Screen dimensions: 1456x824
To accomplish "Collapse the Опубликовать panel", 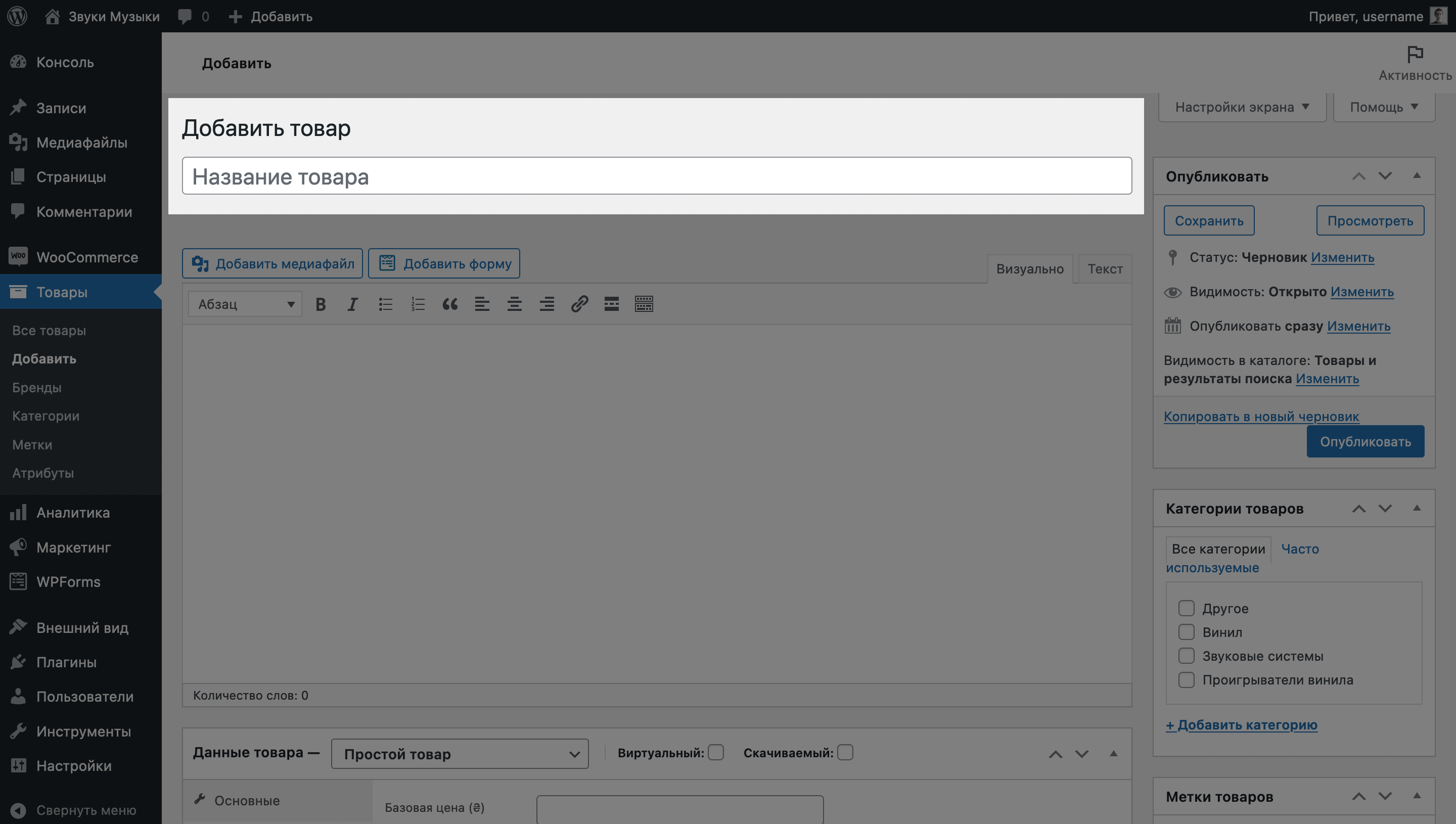I will 1417,175.
